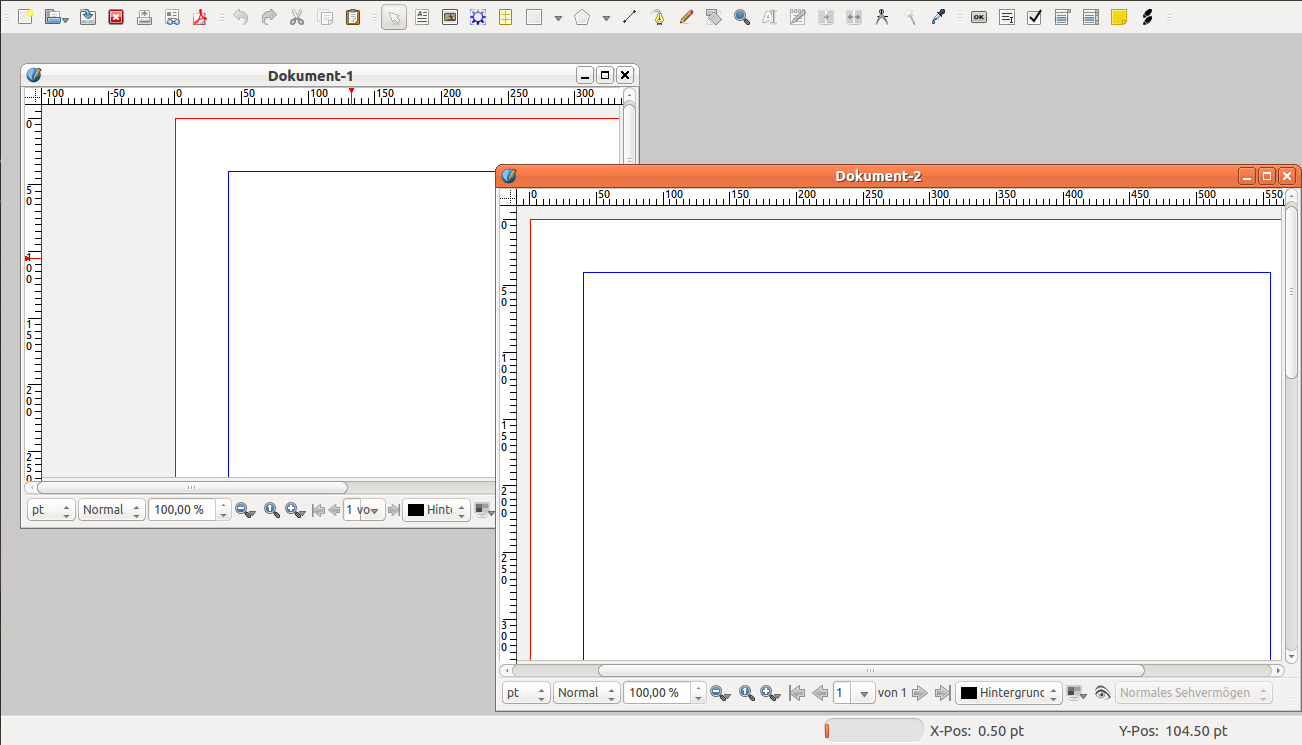The image size is (1302, 745).
Task: Select the Freehand pencil tool
Action: [x=686, y=17]
